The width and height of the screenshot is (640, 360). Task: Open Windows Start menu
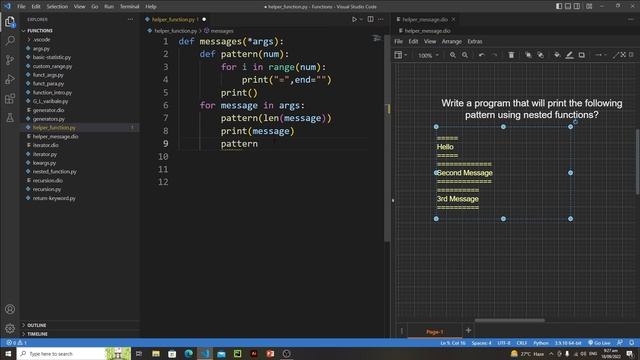[x=8, y=353]
